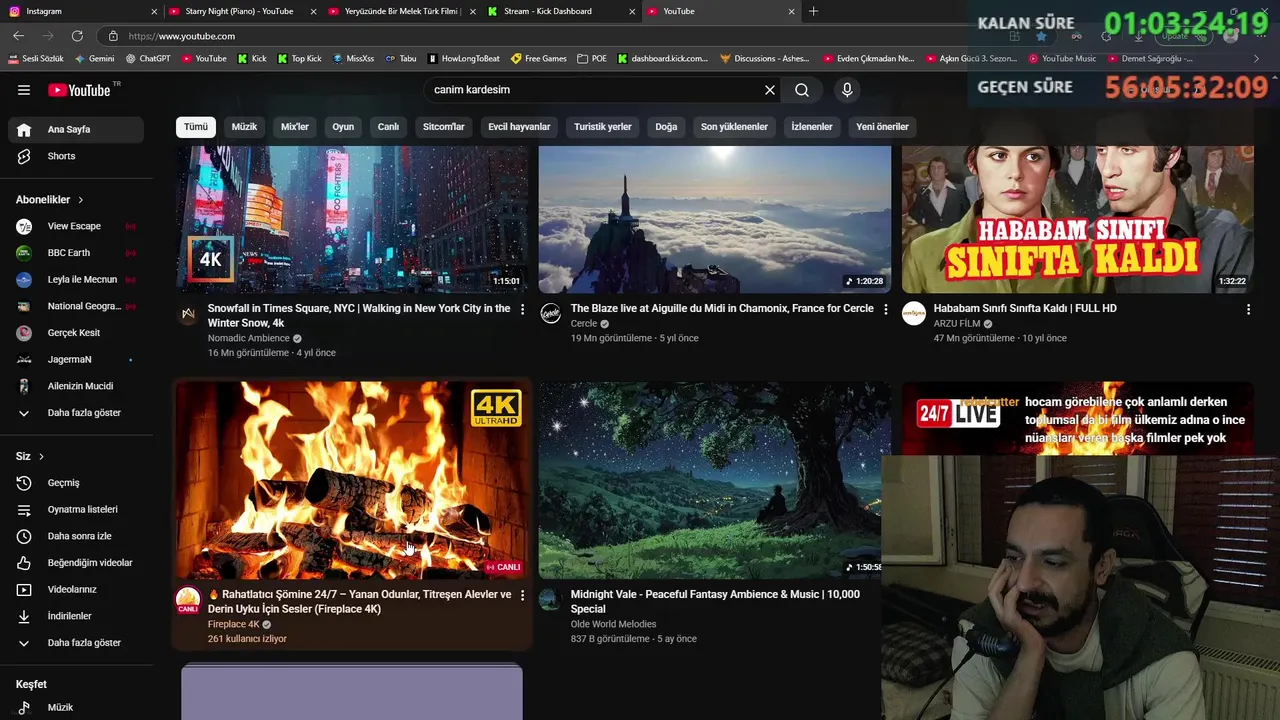Open the YouTube Music bookmark
This screenshot has width=1280, height=720.
[1062, 59]
